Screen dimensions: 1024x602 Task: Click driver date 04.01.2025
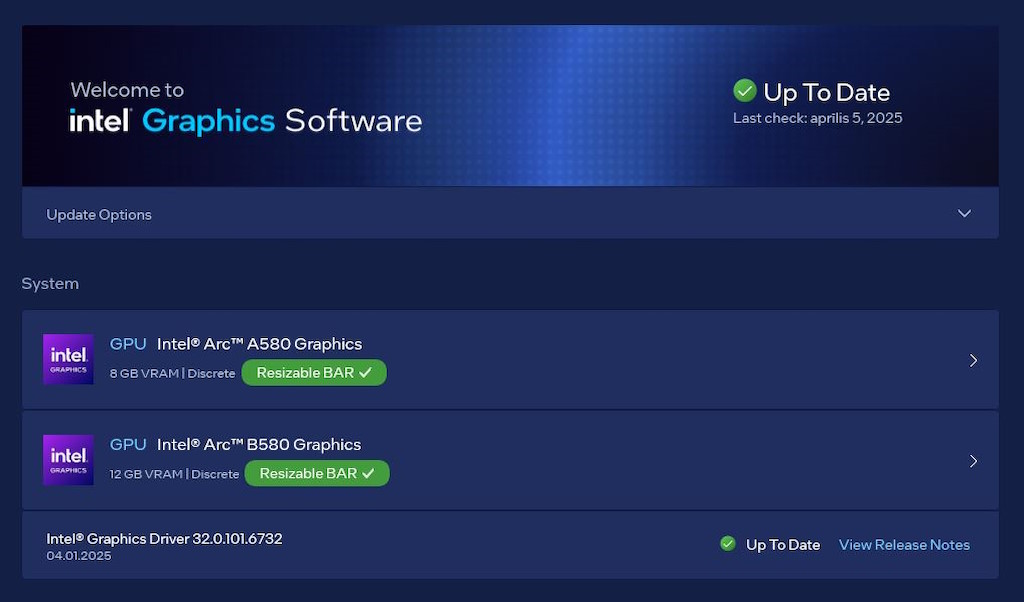78,556
